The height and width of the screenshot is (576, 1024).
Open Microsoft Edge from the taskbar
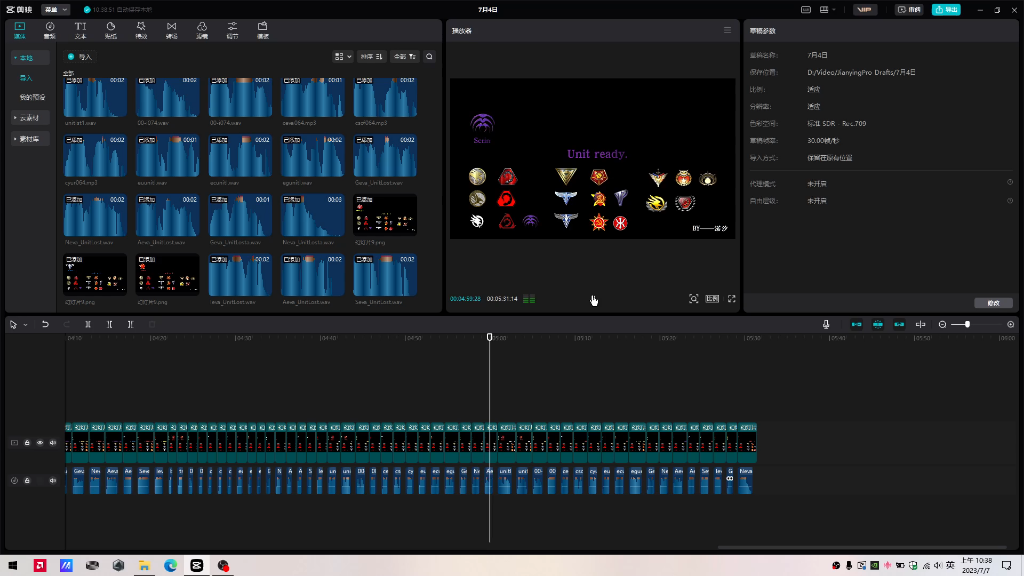[x=170, y=565]
